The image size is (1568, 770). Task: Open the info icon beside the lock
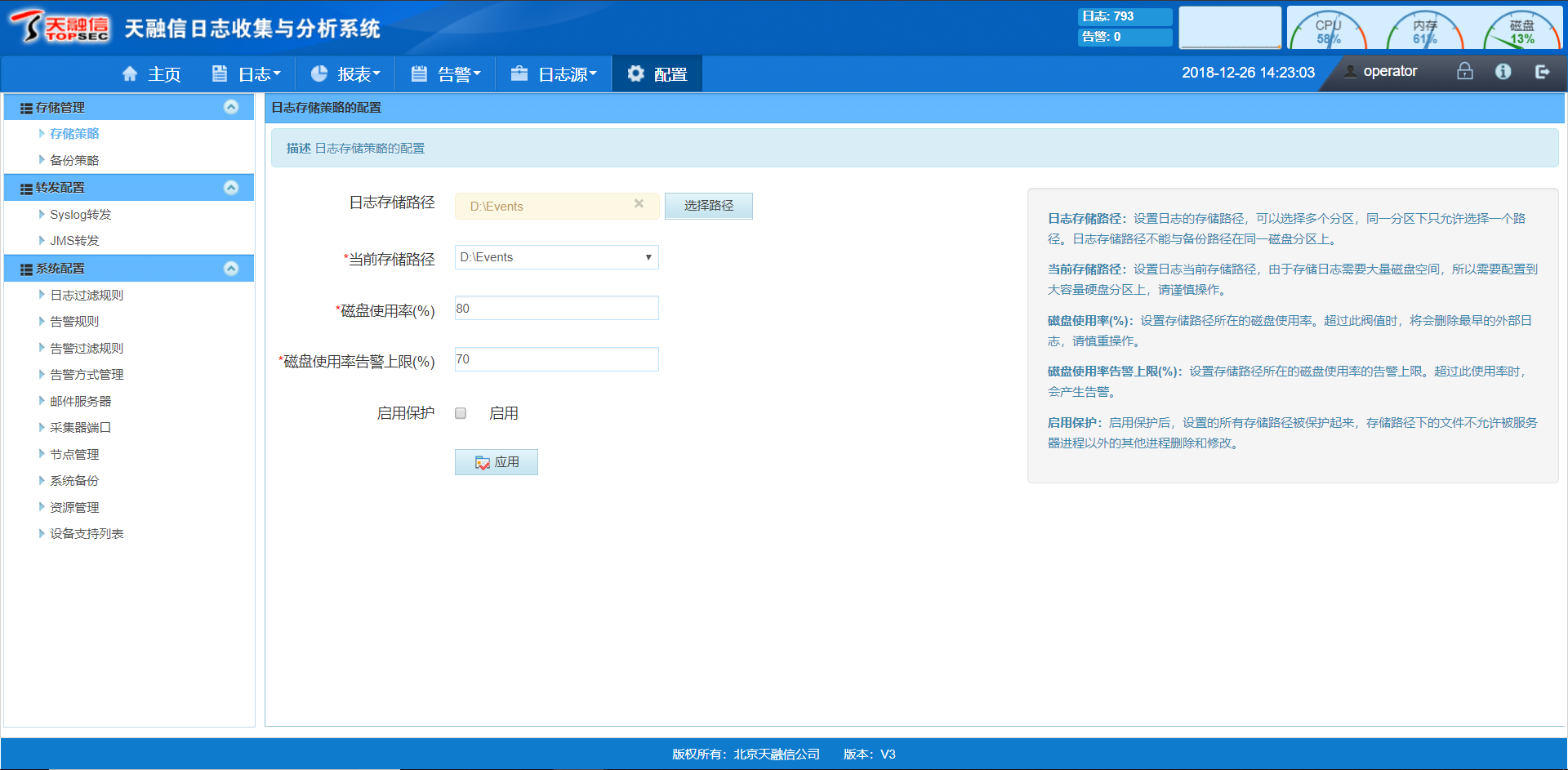pos(1503,72)
